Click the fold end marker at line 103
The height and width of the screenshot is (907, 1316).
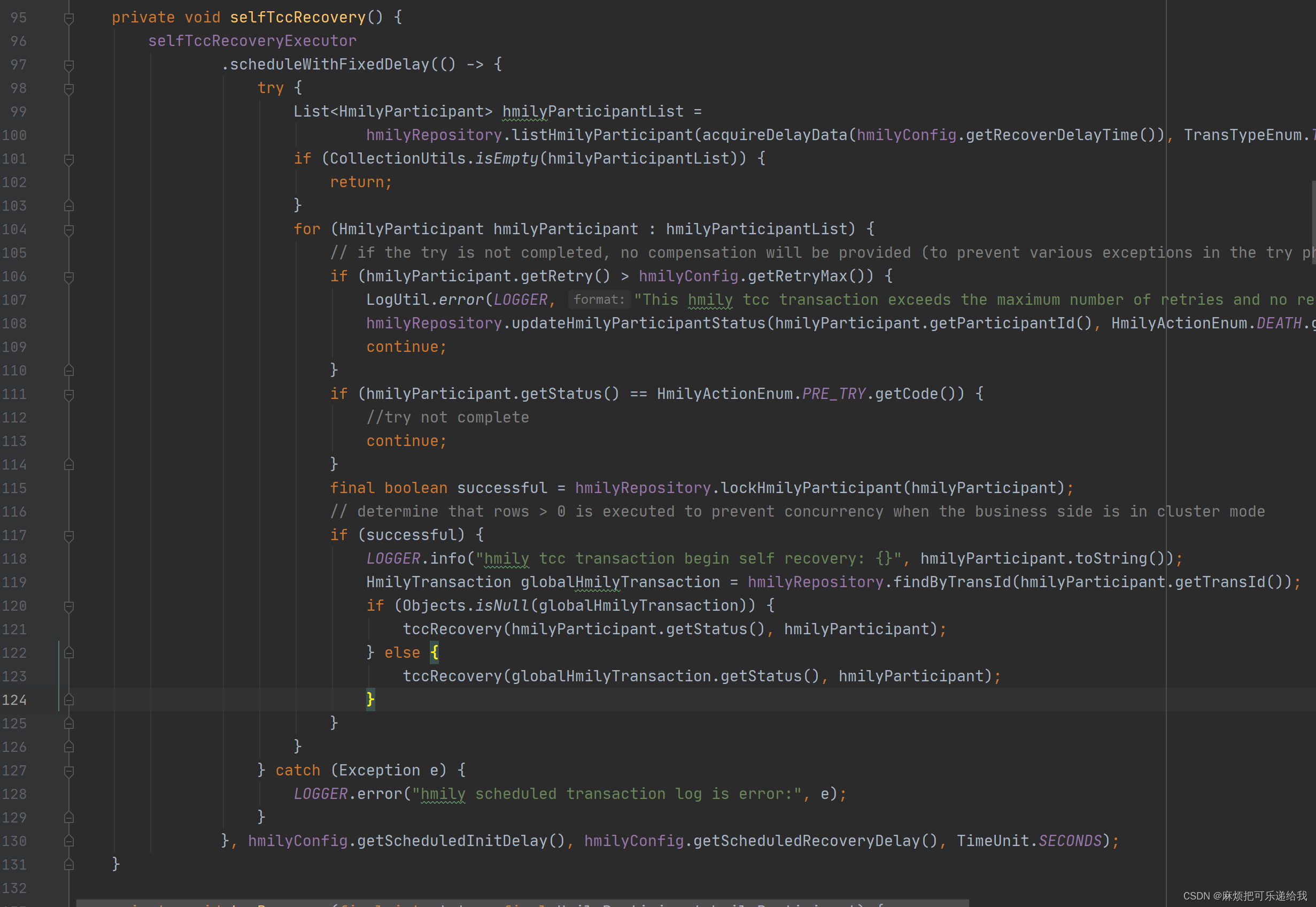69,206
